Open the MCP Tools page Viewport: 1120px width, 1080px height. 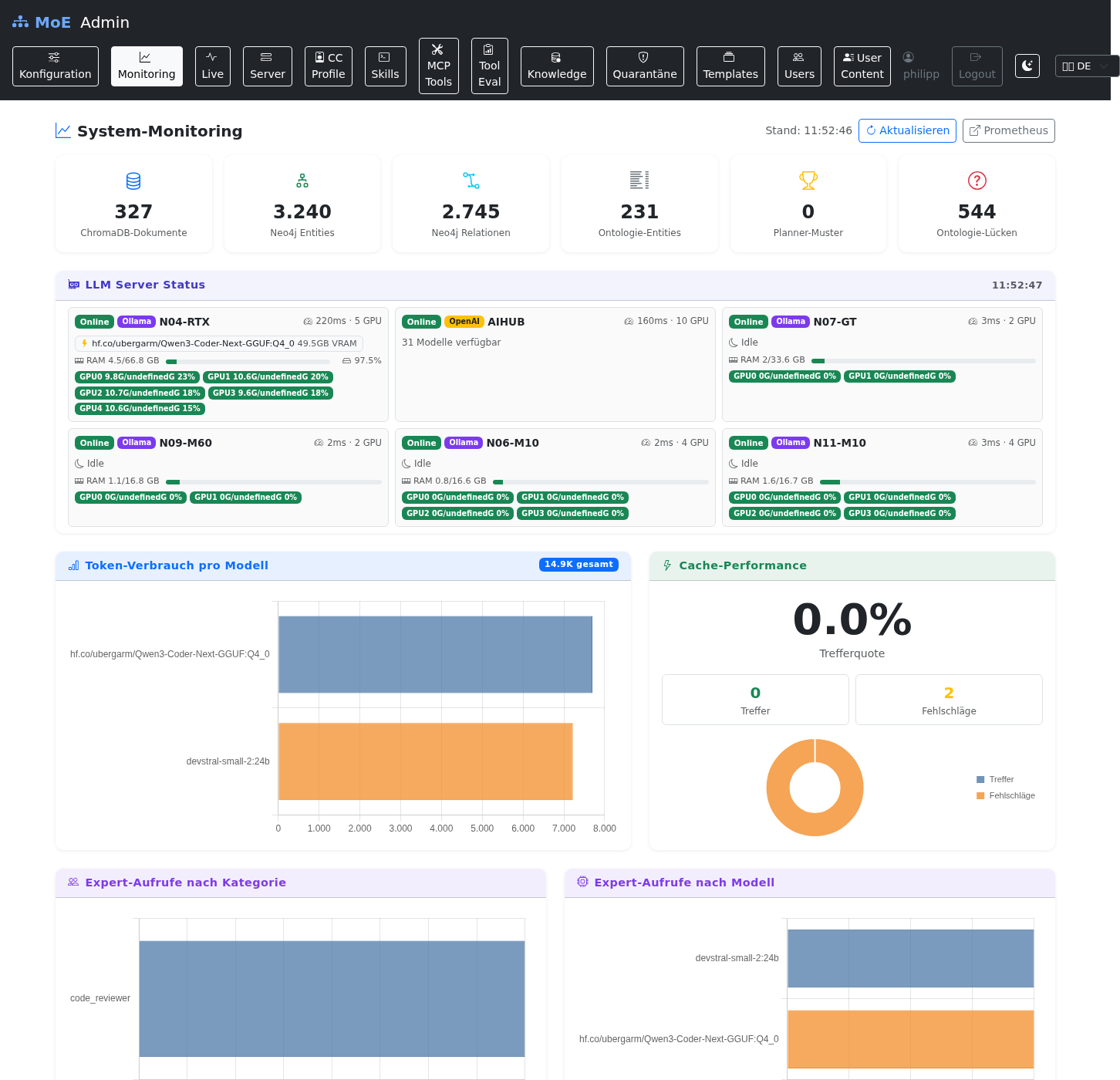[x=438, y=66]
